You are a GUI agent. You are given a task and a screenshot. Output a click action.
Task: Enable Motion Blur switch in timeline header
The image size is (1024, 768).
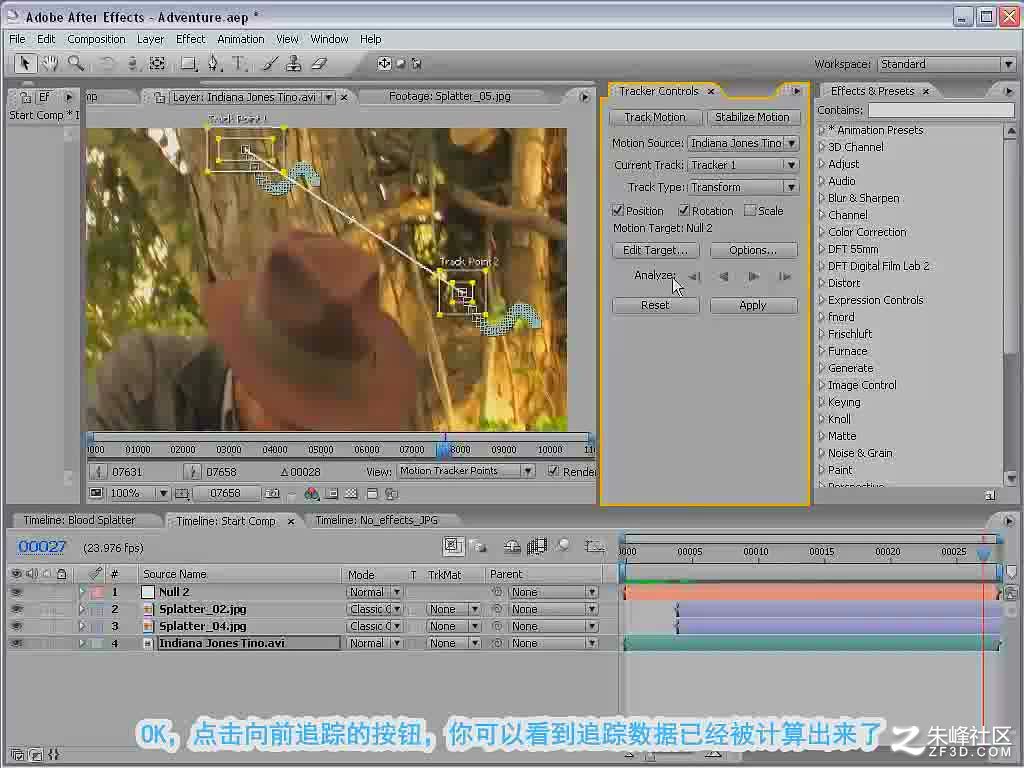point(563,545)
